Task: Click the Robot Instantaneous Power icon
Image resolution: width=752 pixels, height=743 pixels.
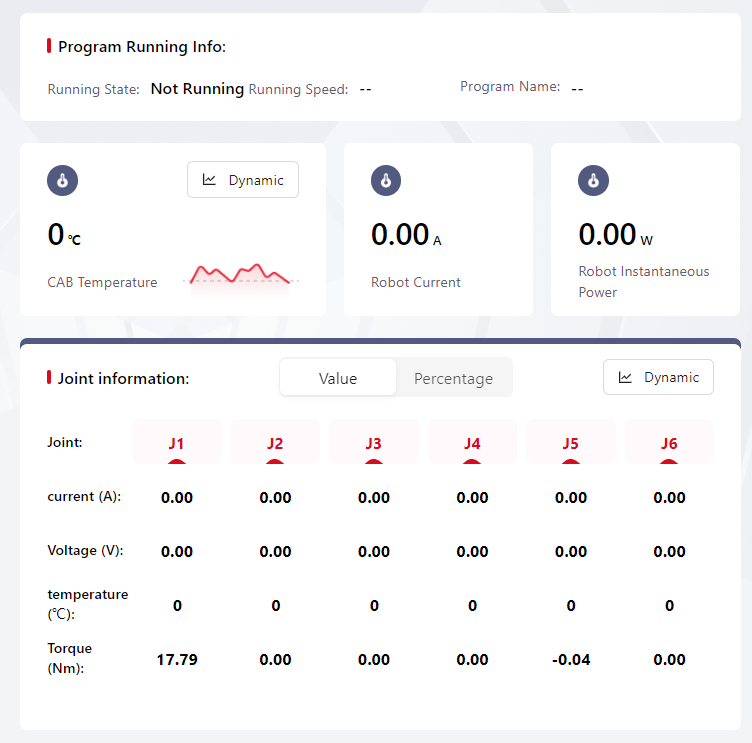Action: tap(593, 181)
